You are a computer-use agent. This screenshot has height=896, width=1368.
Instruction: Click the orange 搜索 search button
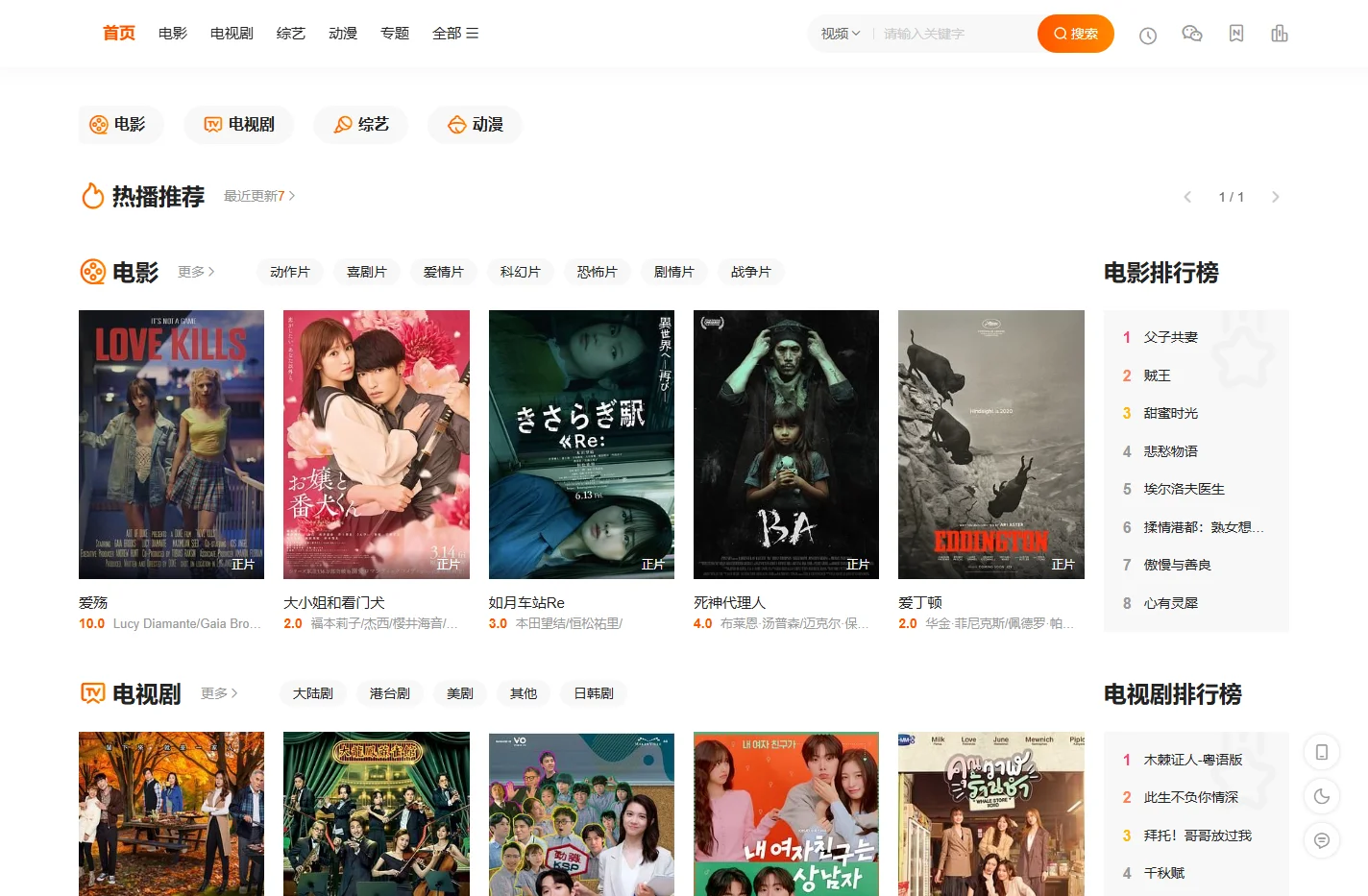pos(1076,34)
